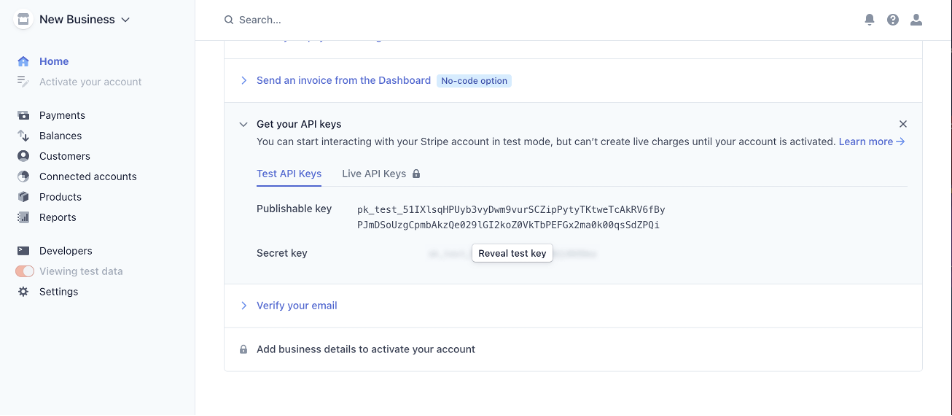Viewport: 952px width, 416px height.
Task: Open Products in the sidebar
Action: (x=60, y=197)
